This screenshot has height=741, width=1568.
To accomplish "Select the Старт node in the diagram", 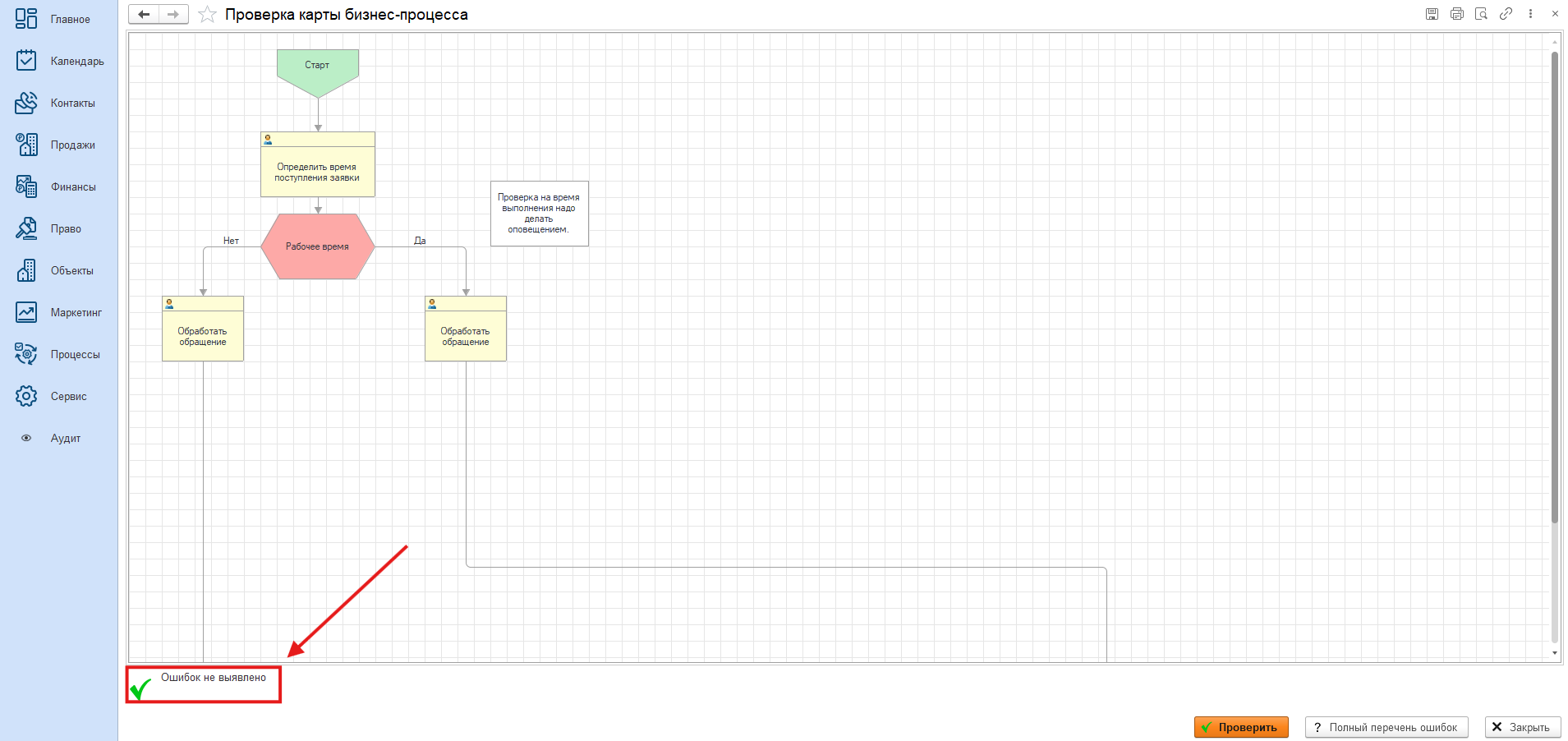I will (x=318, y=73).
